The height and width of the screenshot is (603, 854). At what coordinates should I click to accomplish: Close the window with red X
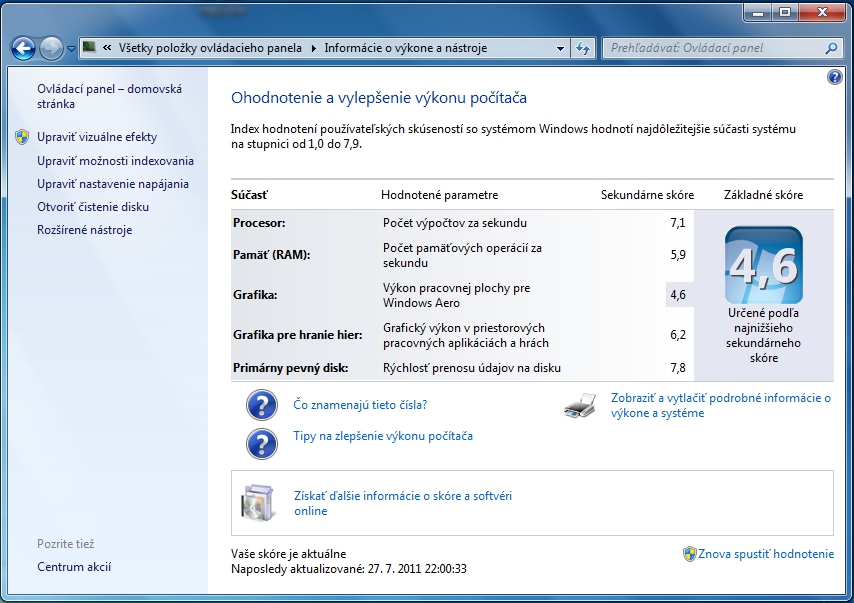click(x=822, y=12)
